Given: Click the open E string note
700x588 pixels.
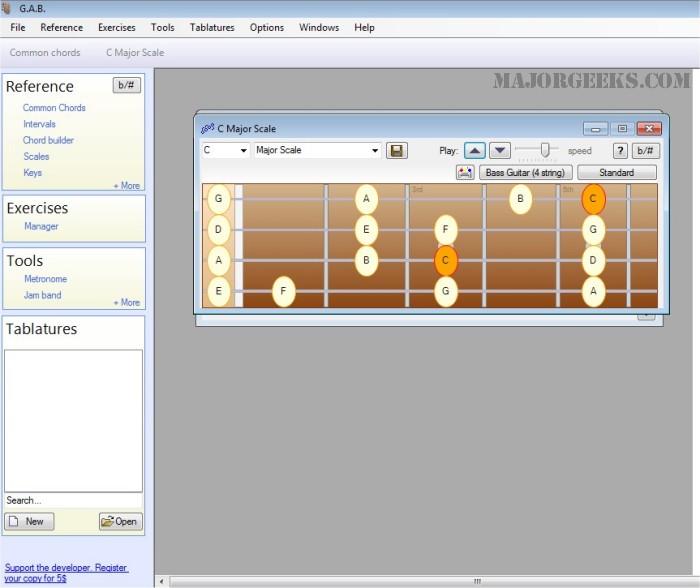Looking at the screenshot, I should coord(218,291).
